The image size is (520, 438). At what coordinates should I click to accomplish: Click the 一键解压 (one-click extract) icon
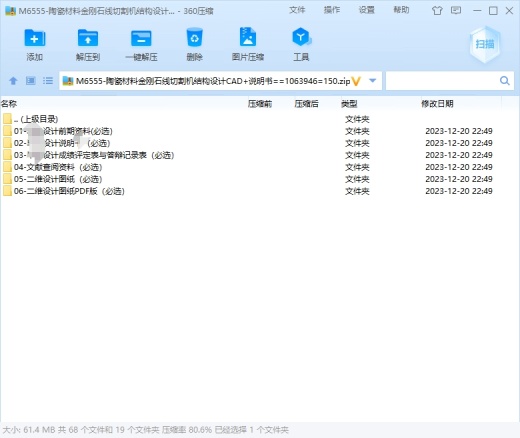[141, 38]
